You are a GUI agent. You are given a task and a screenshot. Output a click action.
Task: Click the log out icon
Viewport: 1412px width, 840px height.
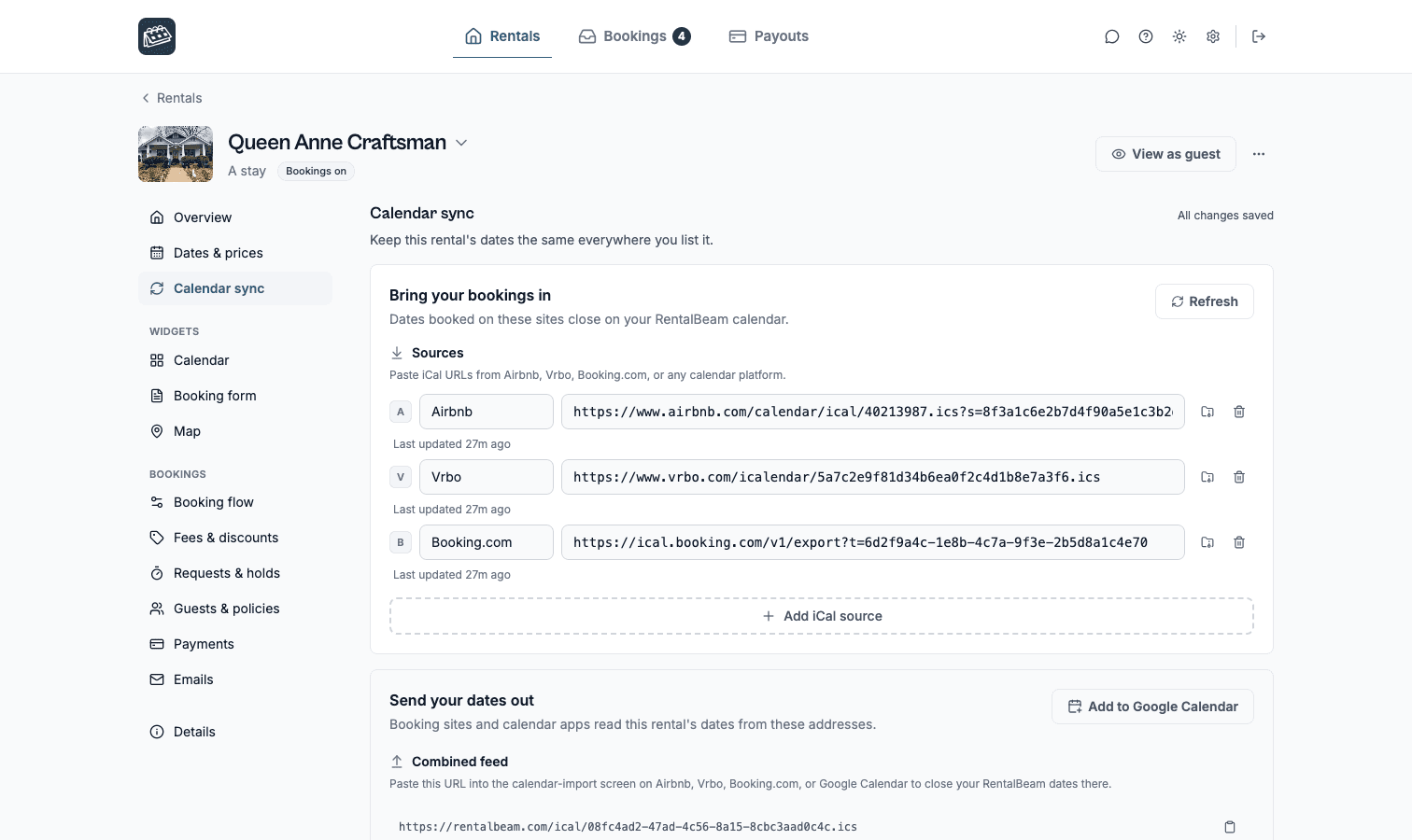click(1259, 36)
